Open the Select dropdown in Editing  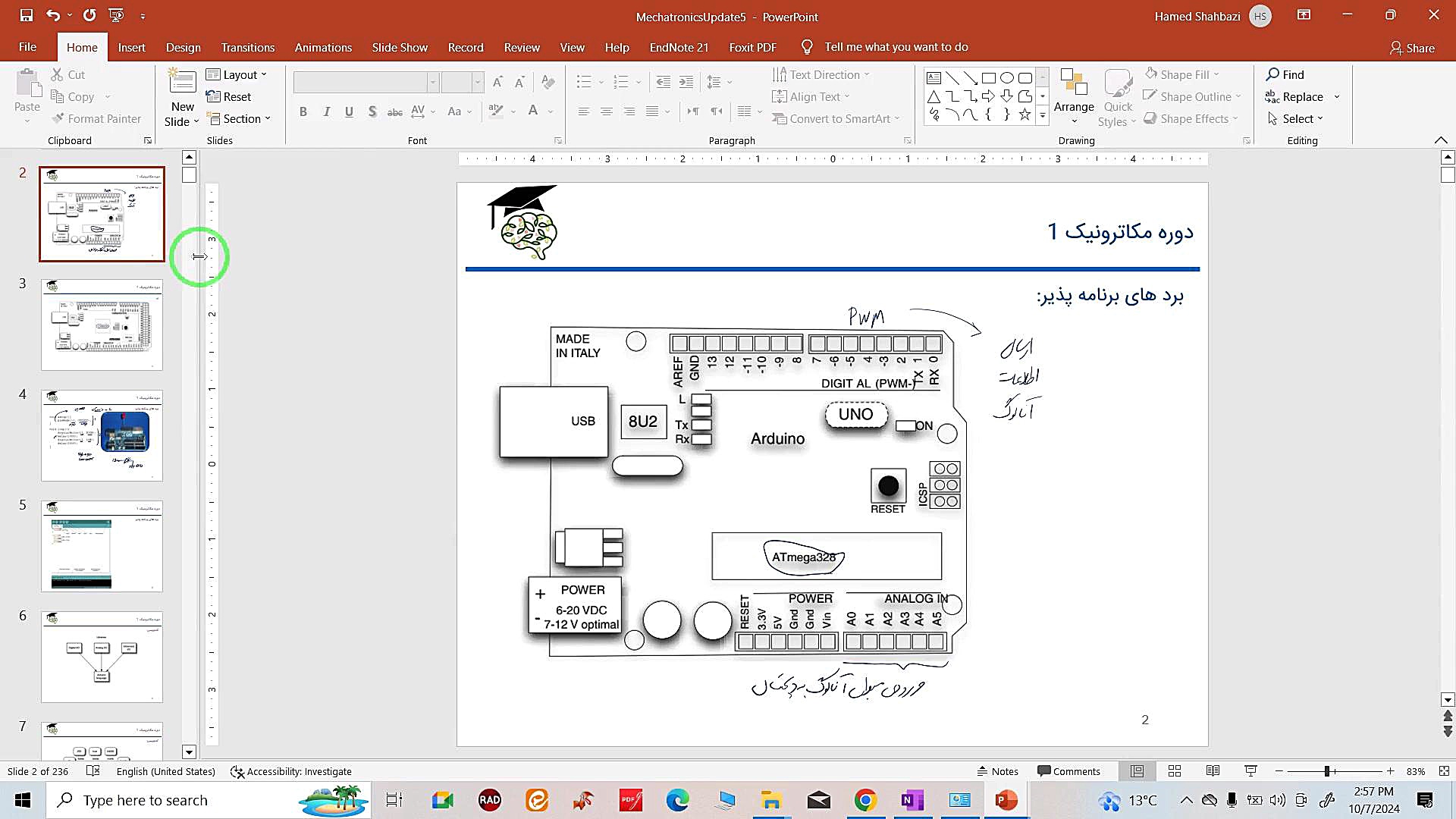tap(1294, 118)
